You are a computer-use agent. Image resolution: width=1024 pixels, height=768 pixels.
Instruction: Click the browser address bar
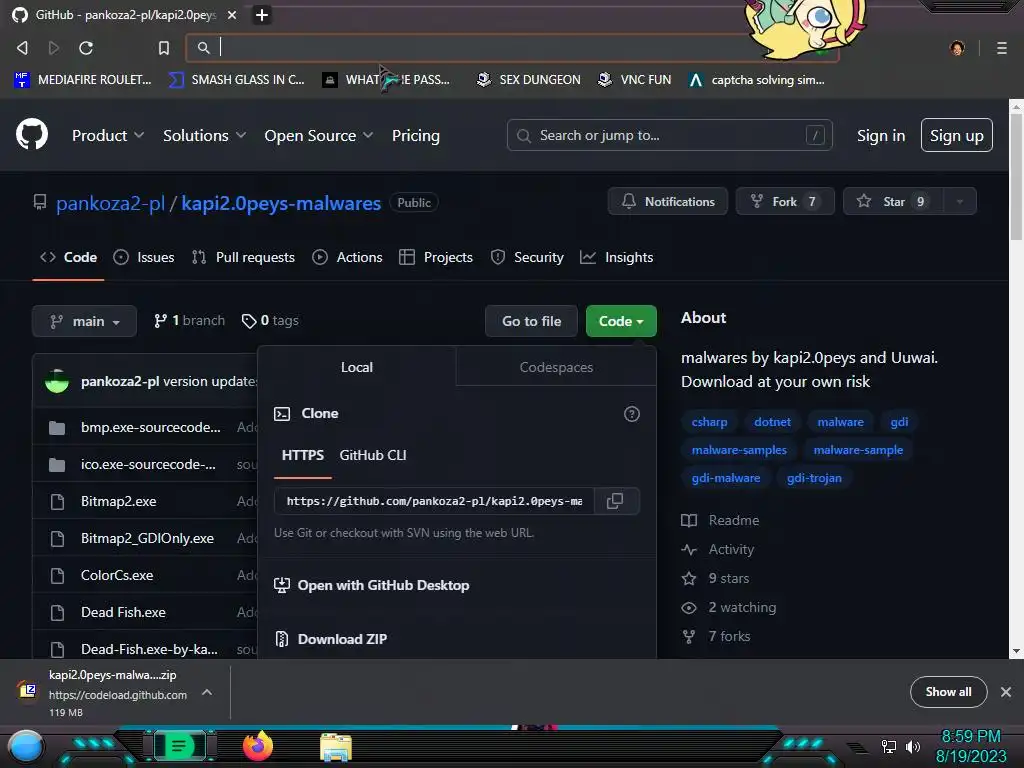tap(513, 48)
